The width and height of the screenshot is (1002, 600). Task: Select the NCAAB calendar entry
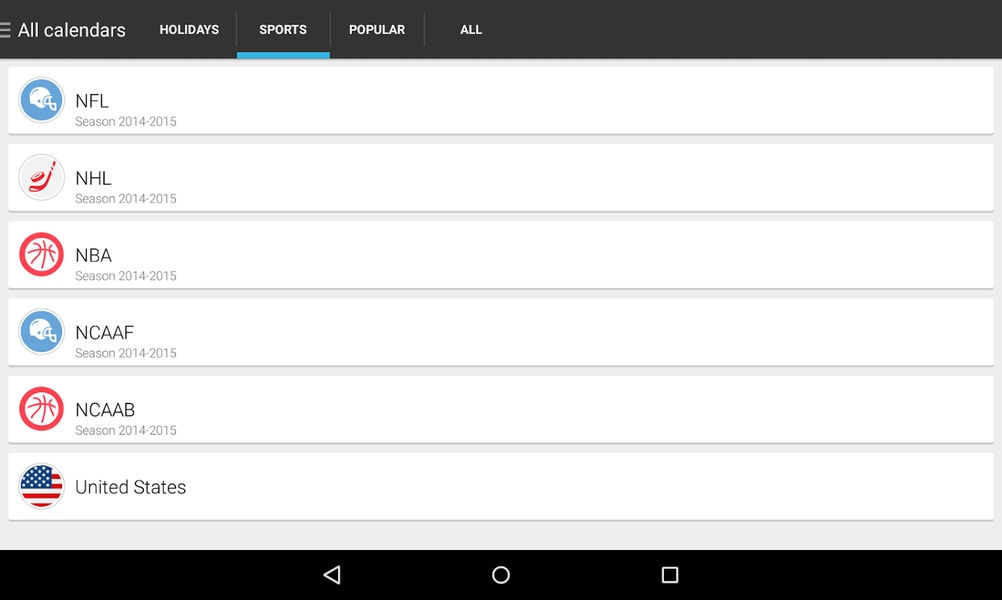[x=501, y=410]
